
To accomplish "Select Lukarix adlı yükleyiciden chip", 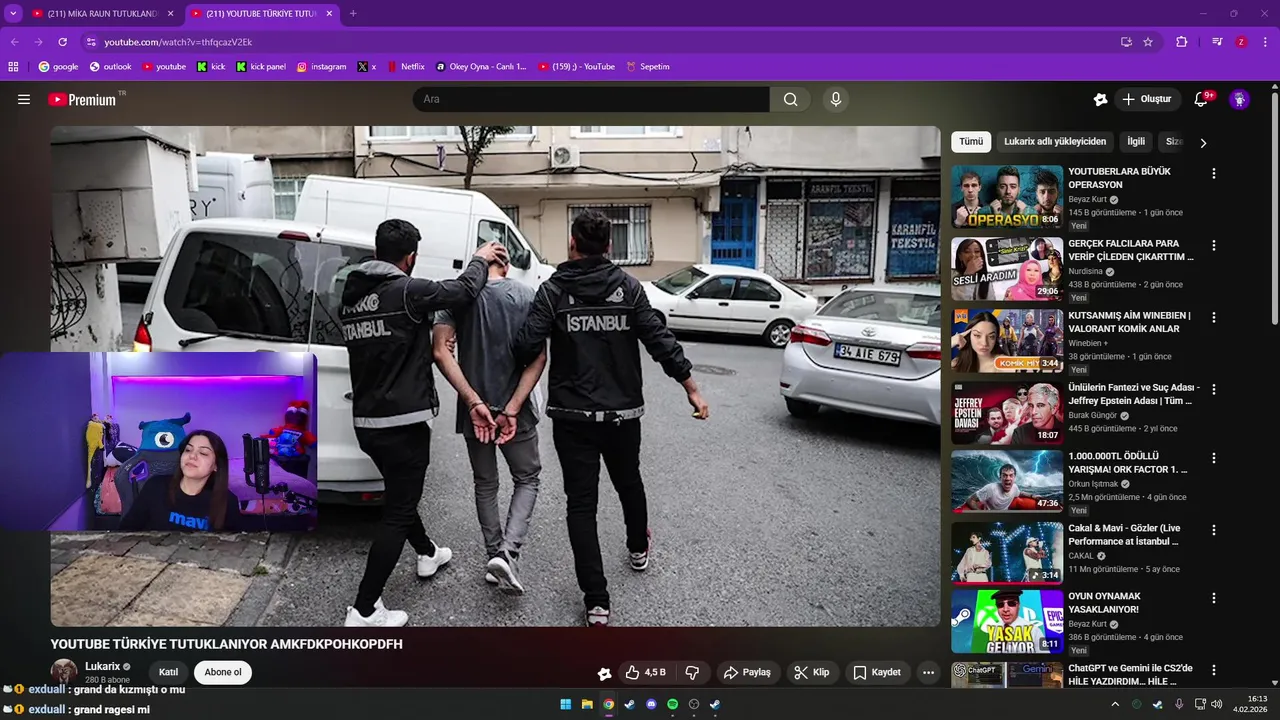I will point(1055,142).
